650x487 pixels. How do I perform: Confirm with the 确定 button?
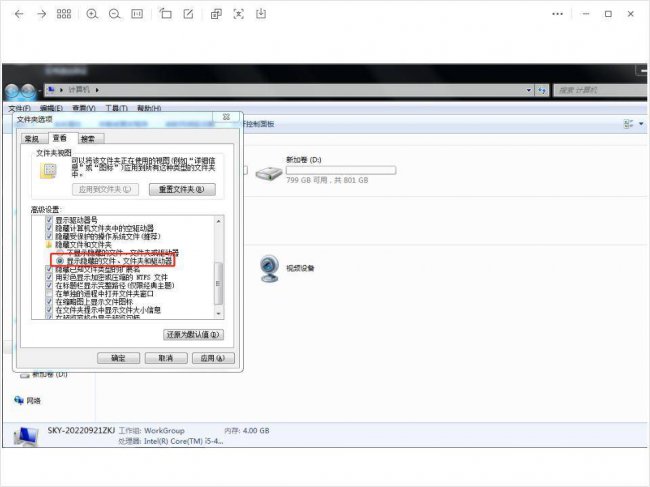[119, 358]
